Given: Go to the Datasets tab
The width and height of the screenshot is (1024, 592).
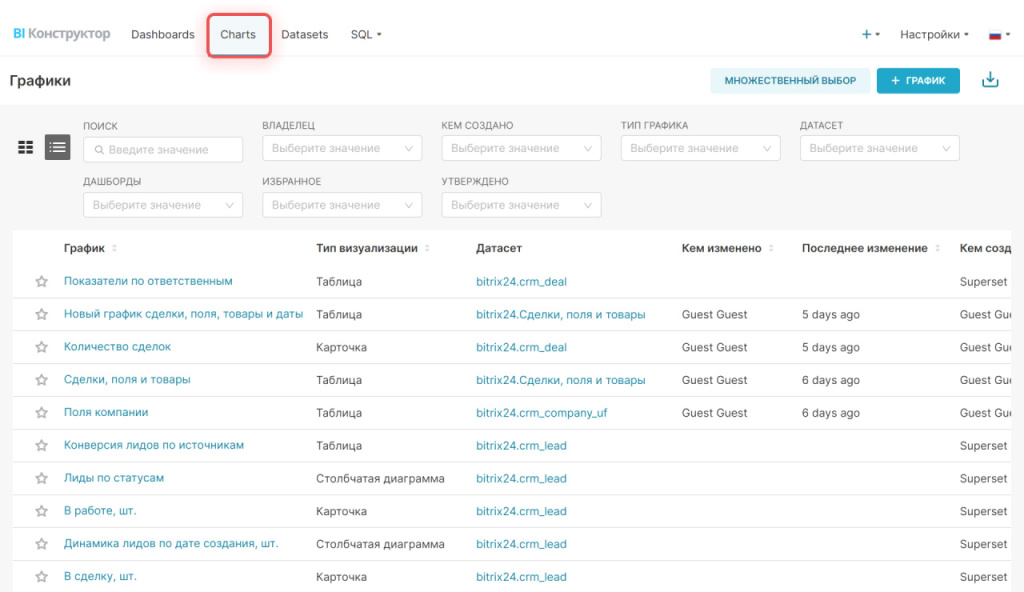Looking at the screenshot, I should click(x=305, y=34).
